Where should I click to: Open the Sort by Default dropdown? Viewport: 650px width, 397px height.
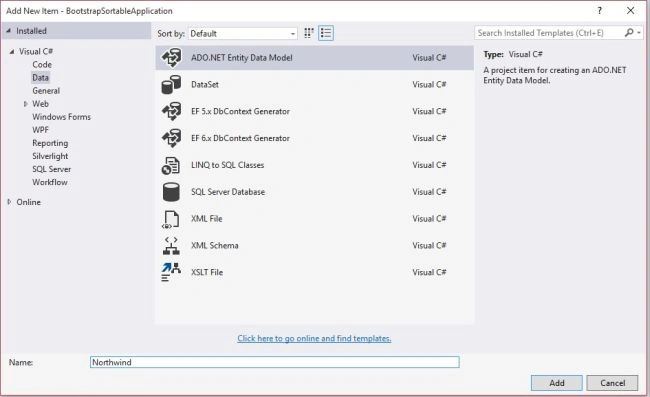pos(243,34)
